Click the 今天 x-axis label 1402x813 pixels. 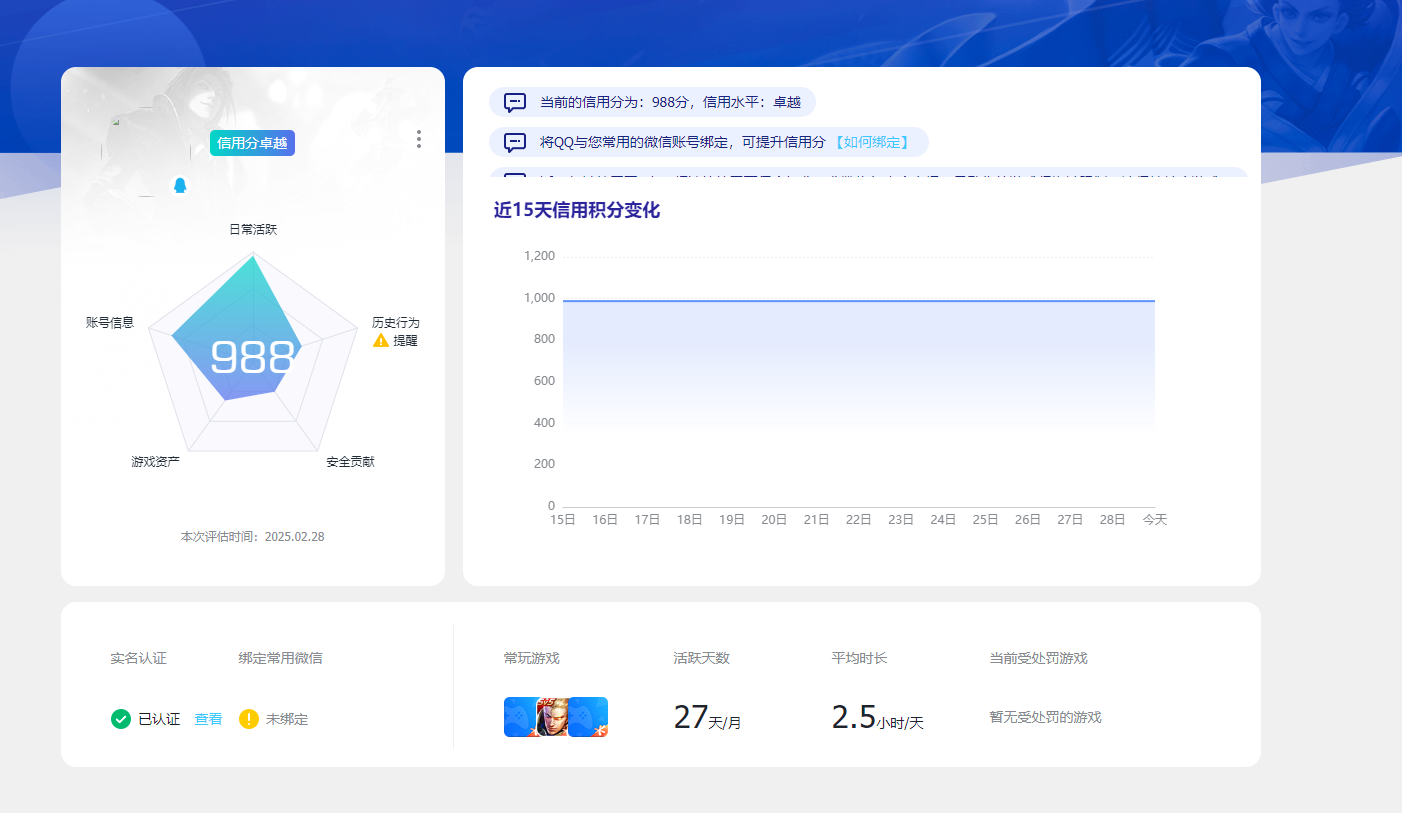click(1155, 520)
